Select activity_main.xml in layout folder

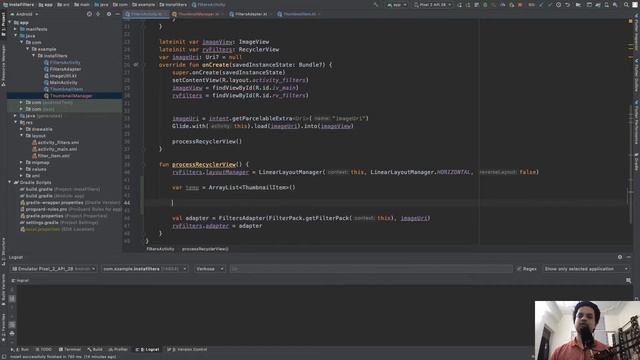point(57,149)
